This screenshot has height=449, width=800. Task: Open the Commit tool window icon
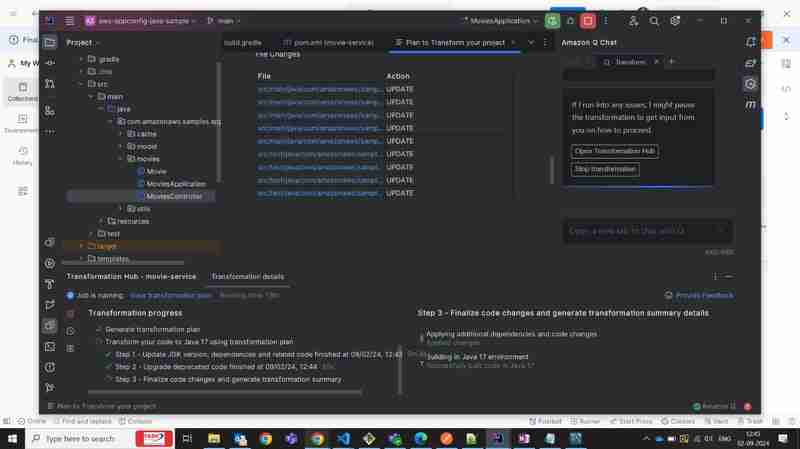coord(49,63)
